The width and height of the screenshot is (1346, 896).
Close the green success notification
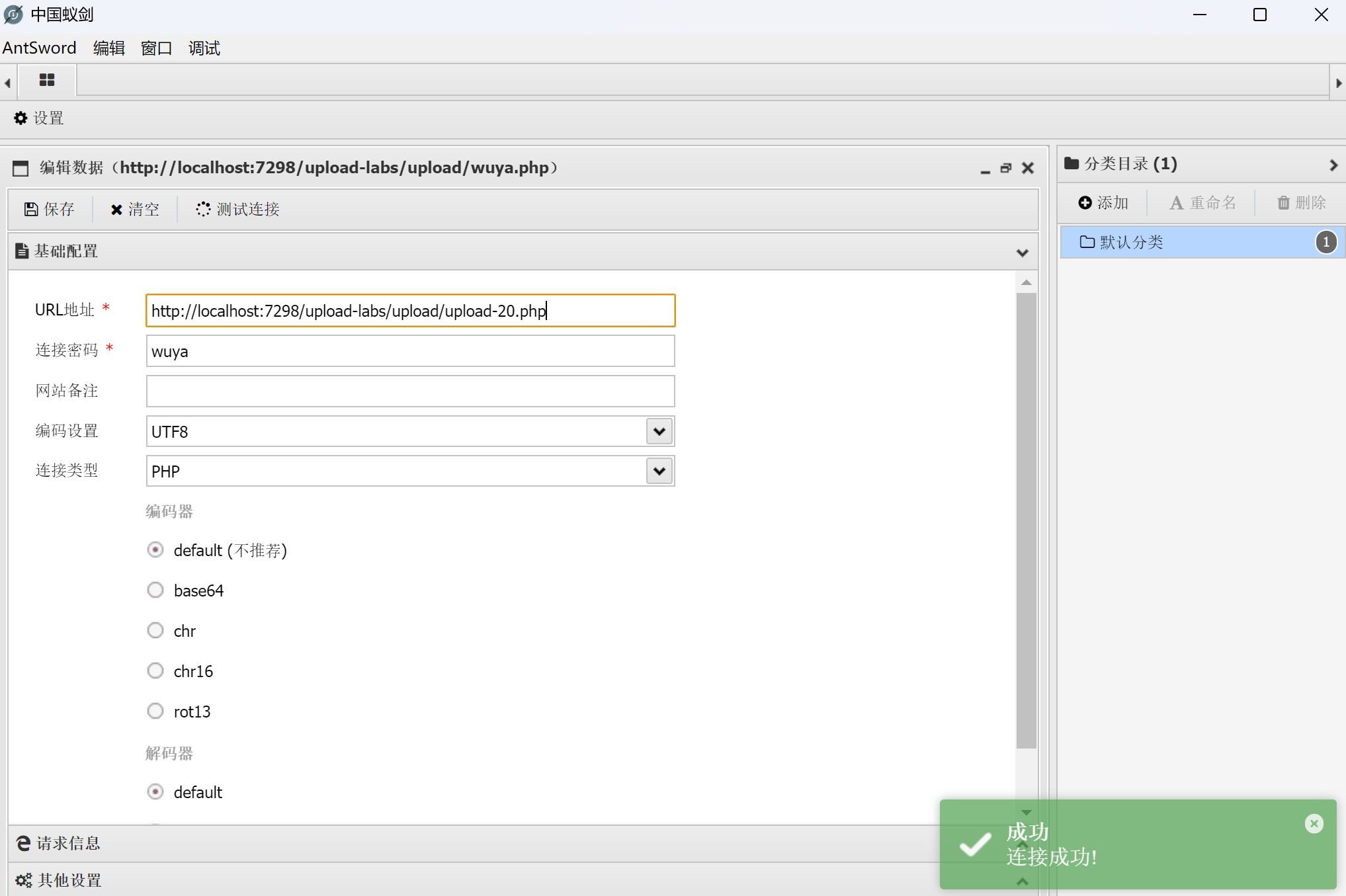1314,823
